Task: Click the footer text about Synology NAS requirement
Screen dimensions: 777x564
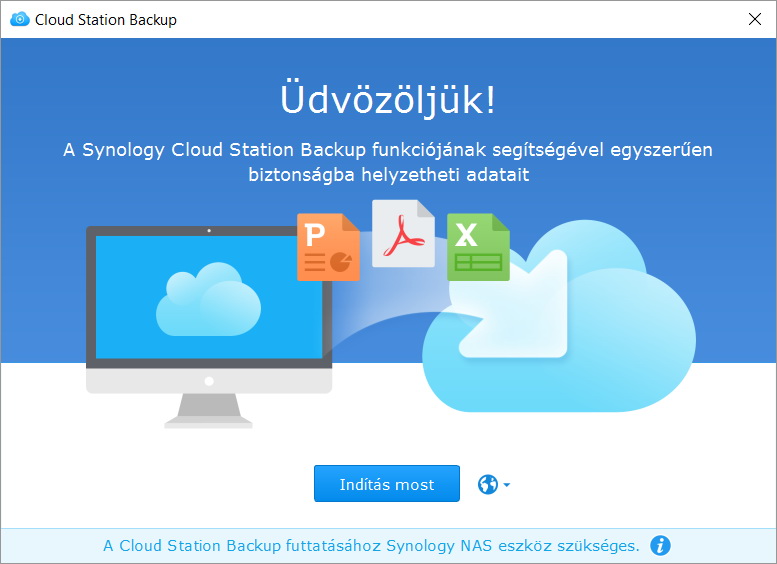Action: 371,546
